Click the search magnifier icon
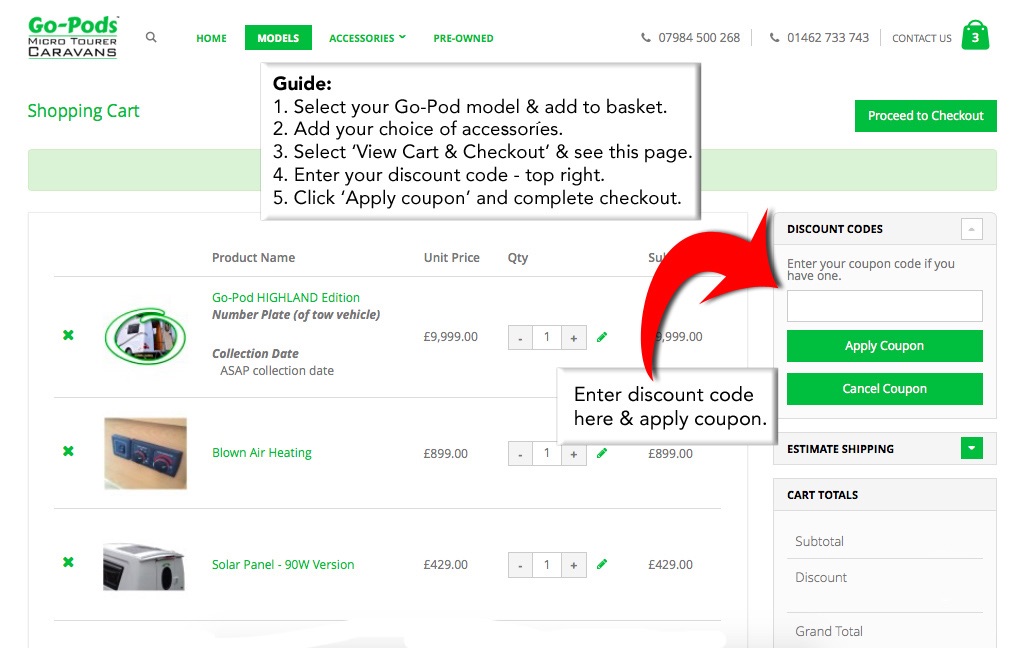The image size is (1024, 648). point(151,37)
